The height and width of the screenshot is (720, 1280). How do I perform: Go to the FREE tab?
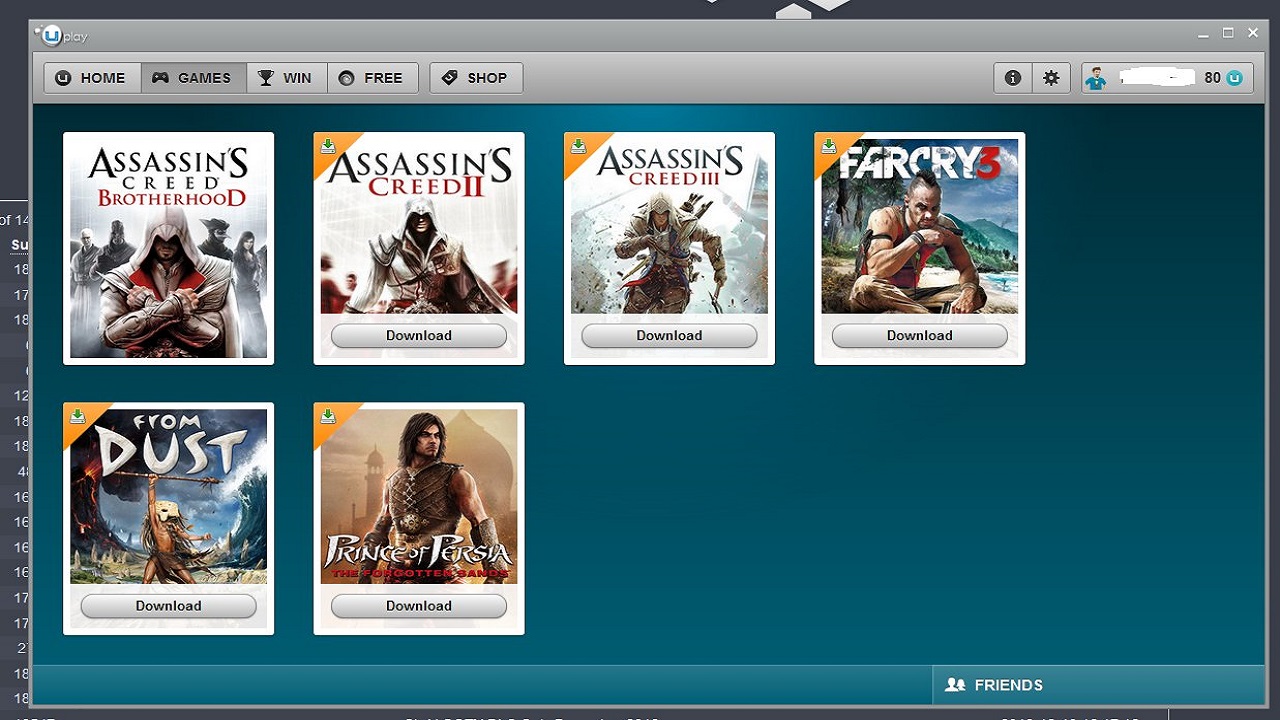373,78
